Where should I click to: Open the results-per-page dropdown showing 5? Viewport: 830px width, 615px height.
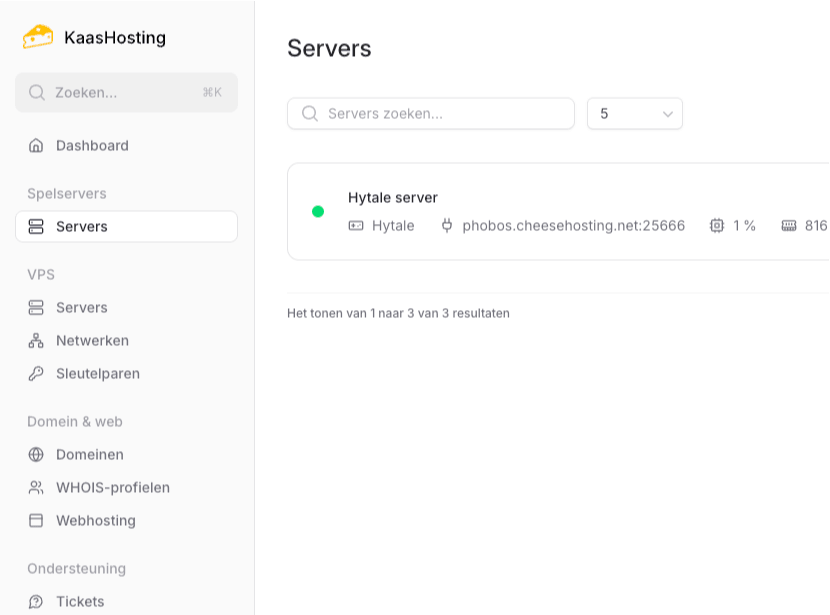[634, 113]
